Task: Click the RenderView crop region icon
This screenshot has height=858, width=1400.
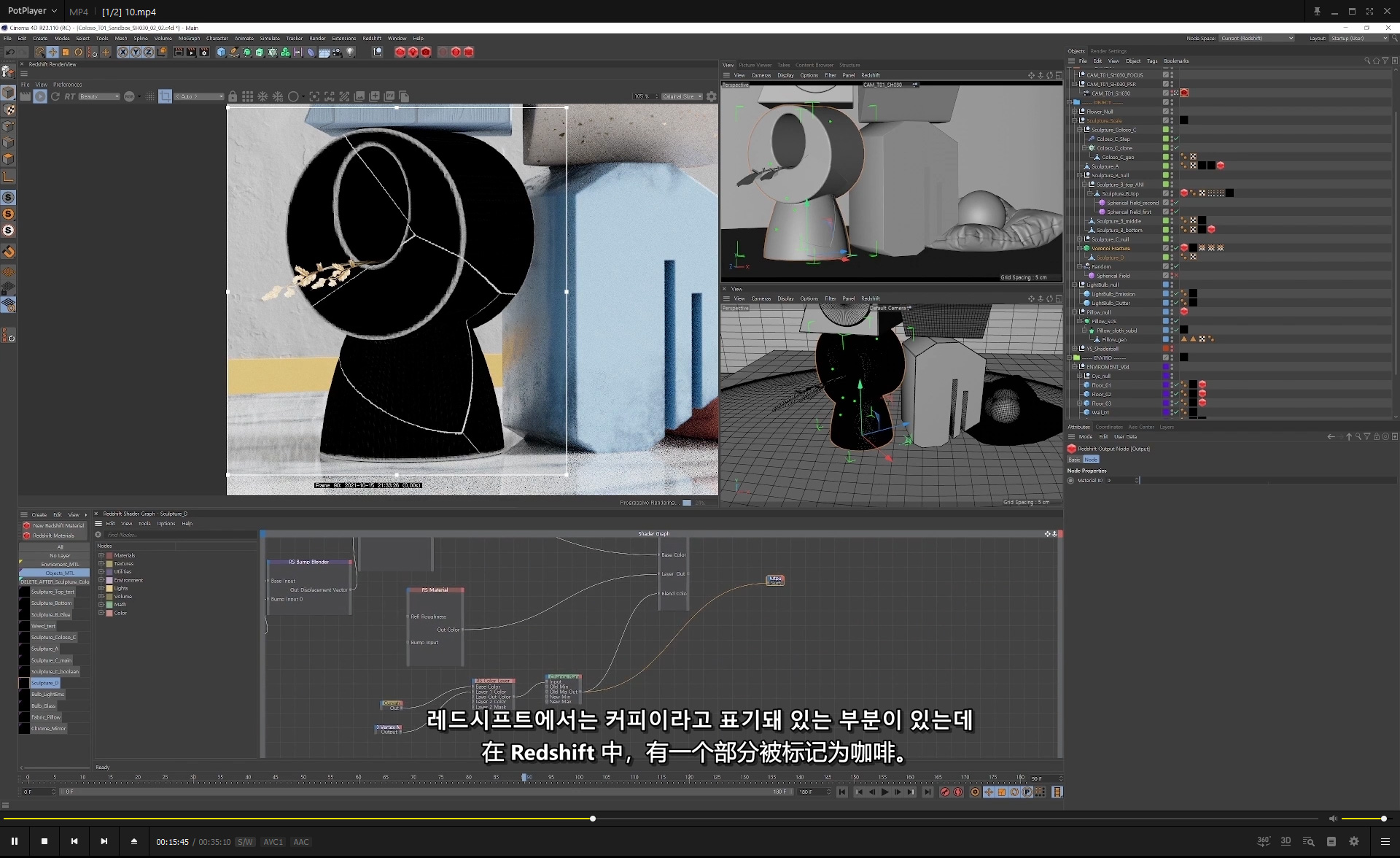Action: pyautogui.click(x=165, y=96)
